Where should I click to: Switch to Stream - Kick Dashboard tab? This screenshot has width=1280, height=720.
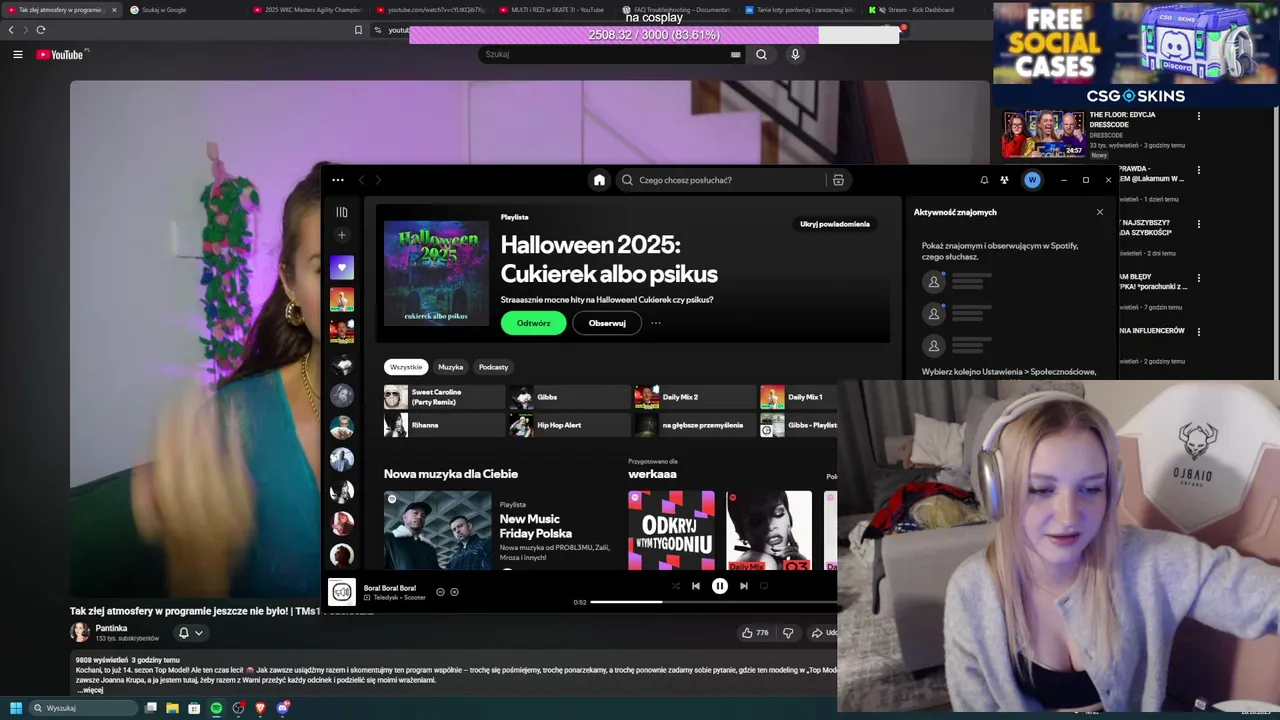920,10
